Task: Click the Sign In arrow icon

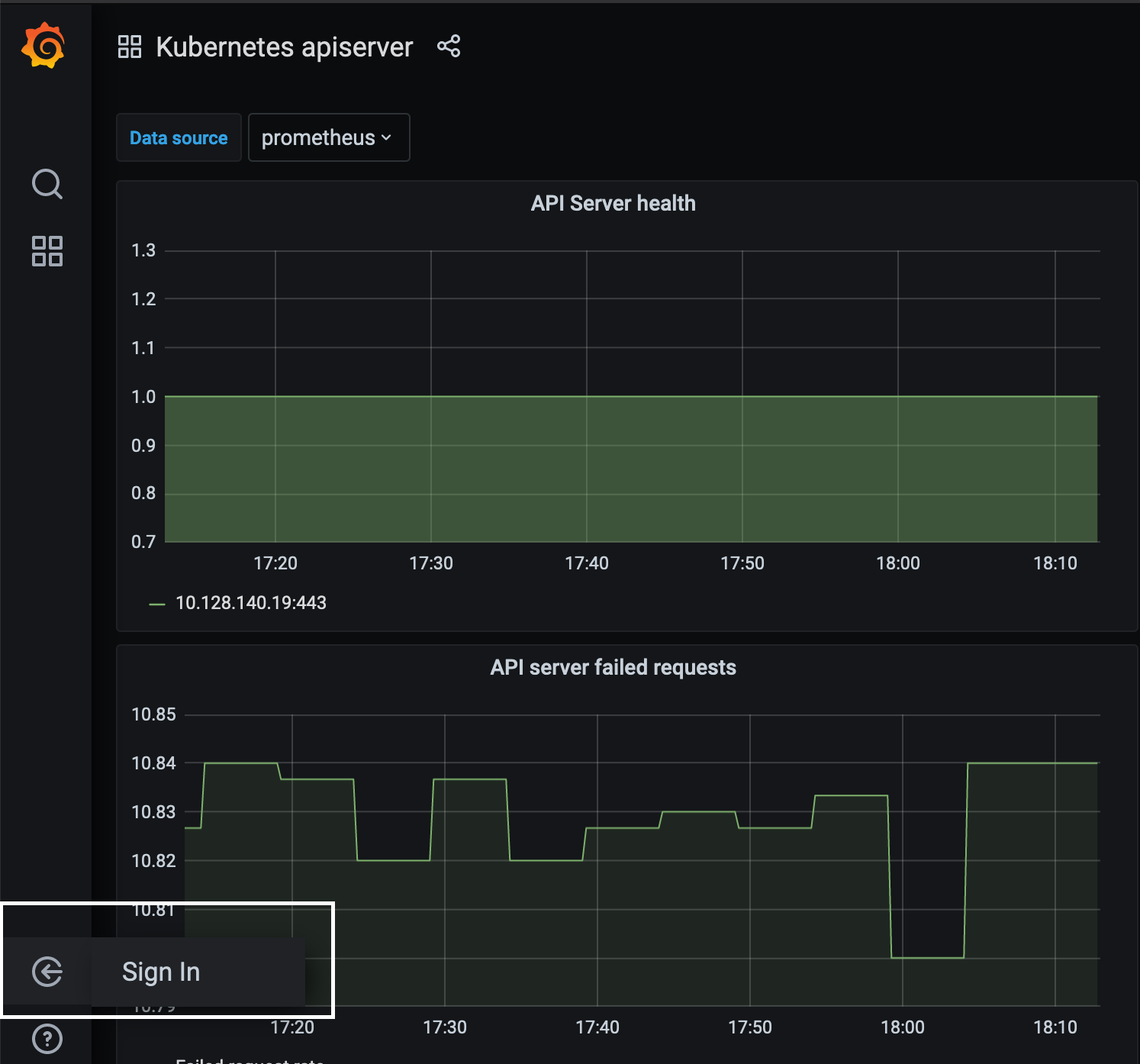Action: tap(47, 972)
